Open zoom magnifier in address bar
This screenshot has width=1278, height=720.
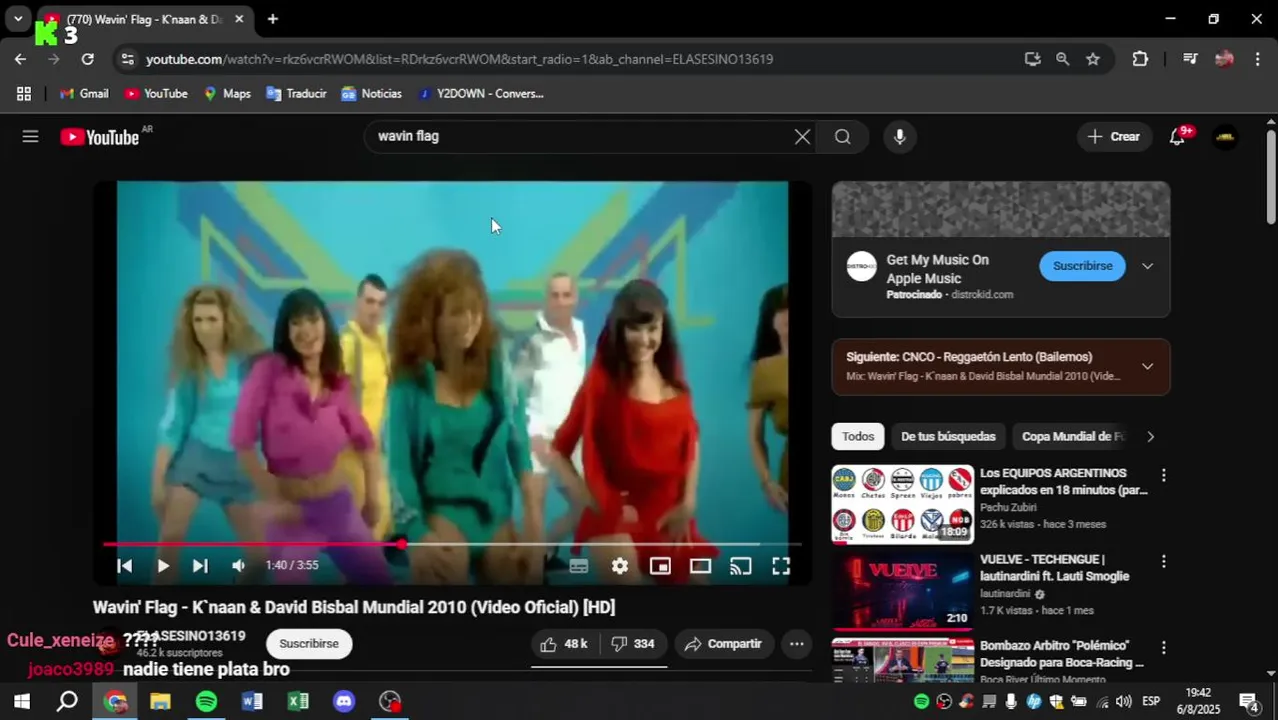1062,59
